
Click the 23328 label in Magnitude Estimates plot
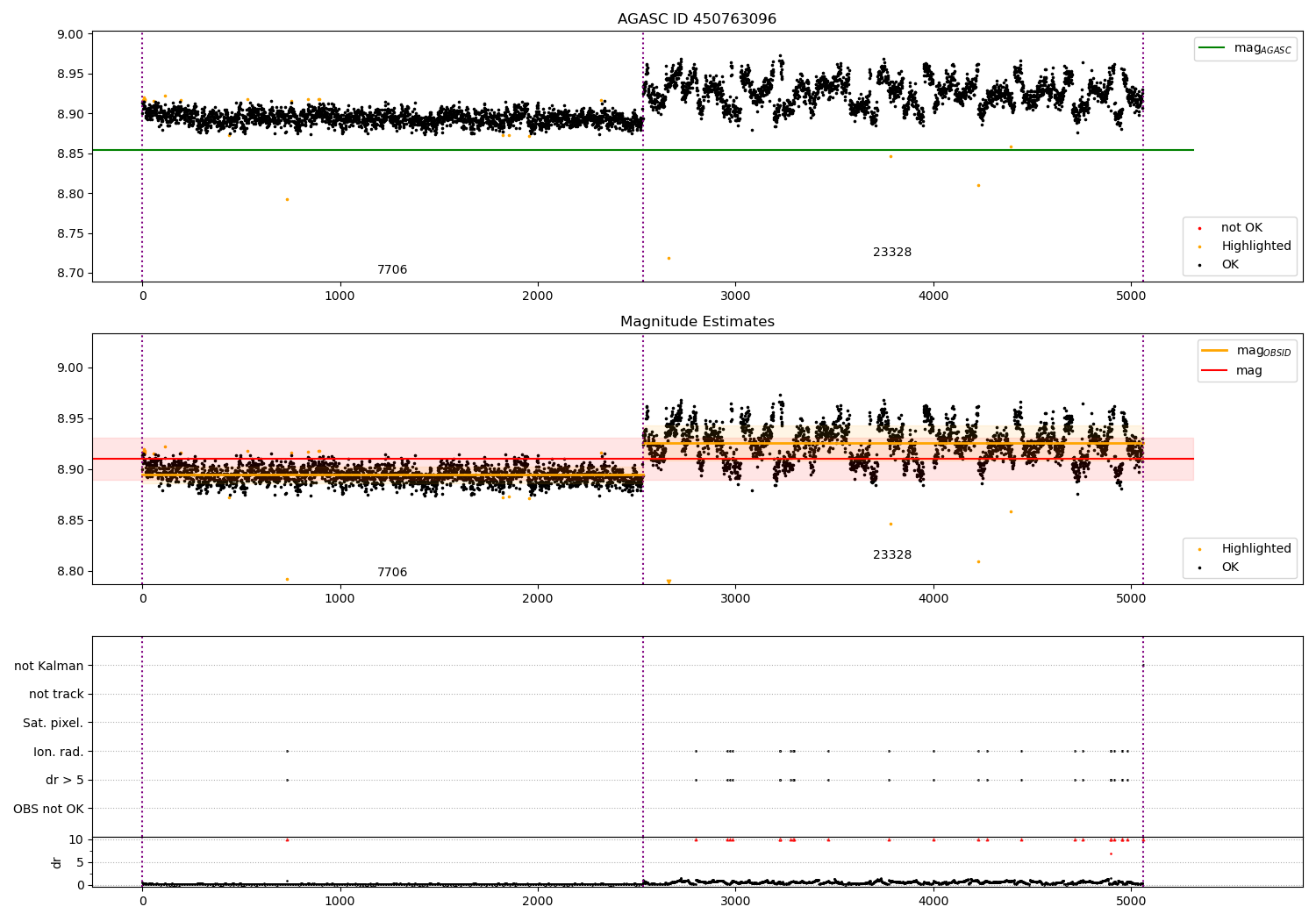point(892,555)
